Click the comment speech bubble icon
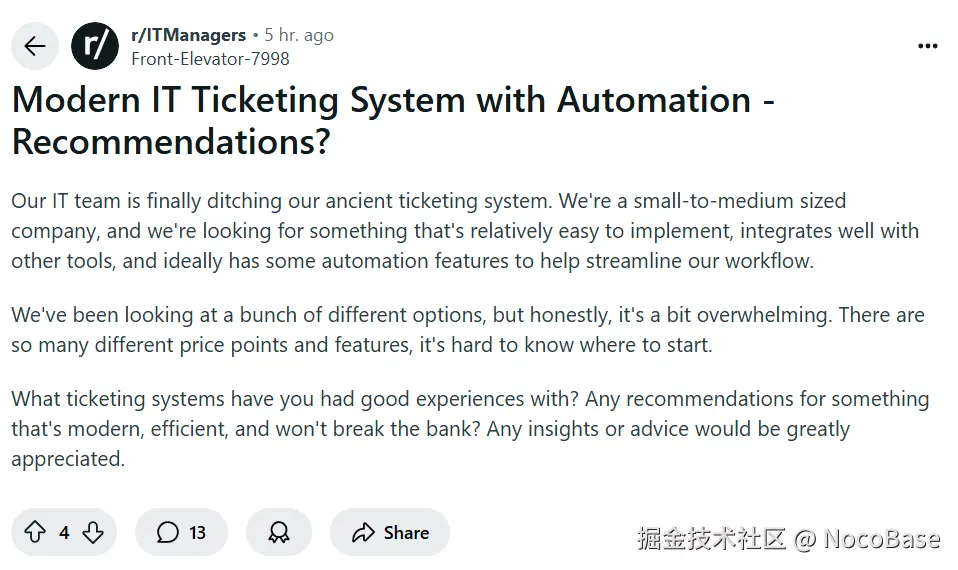The height and width of the screenshot is (570, 958). (x=167, y=532)
